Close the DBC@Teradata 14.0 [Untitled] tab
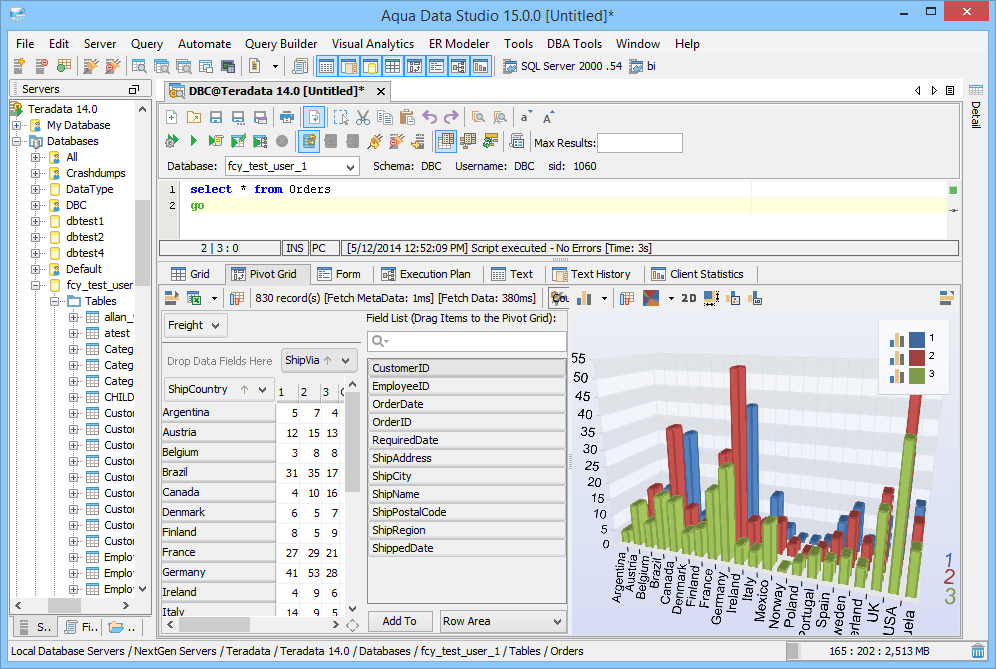This screenshot has width=996, height=669. (381, 91)
